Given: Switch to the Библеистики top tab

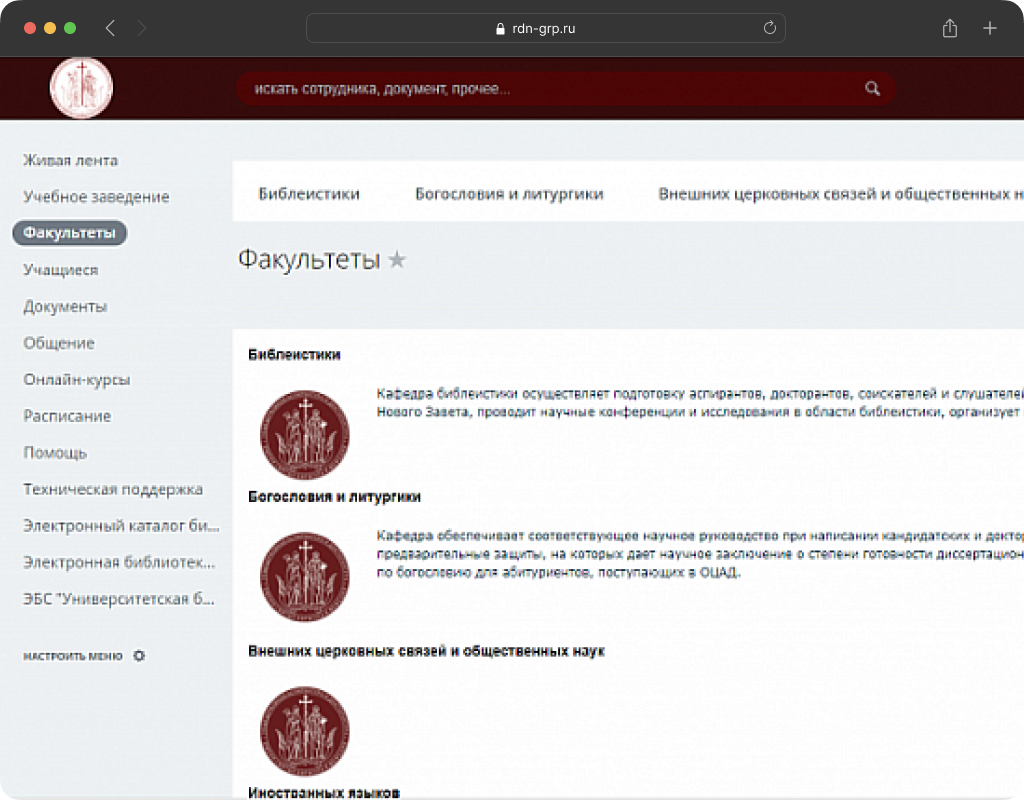Looking at the screenshot, I should pyautogui.click(x=309, y=194).
